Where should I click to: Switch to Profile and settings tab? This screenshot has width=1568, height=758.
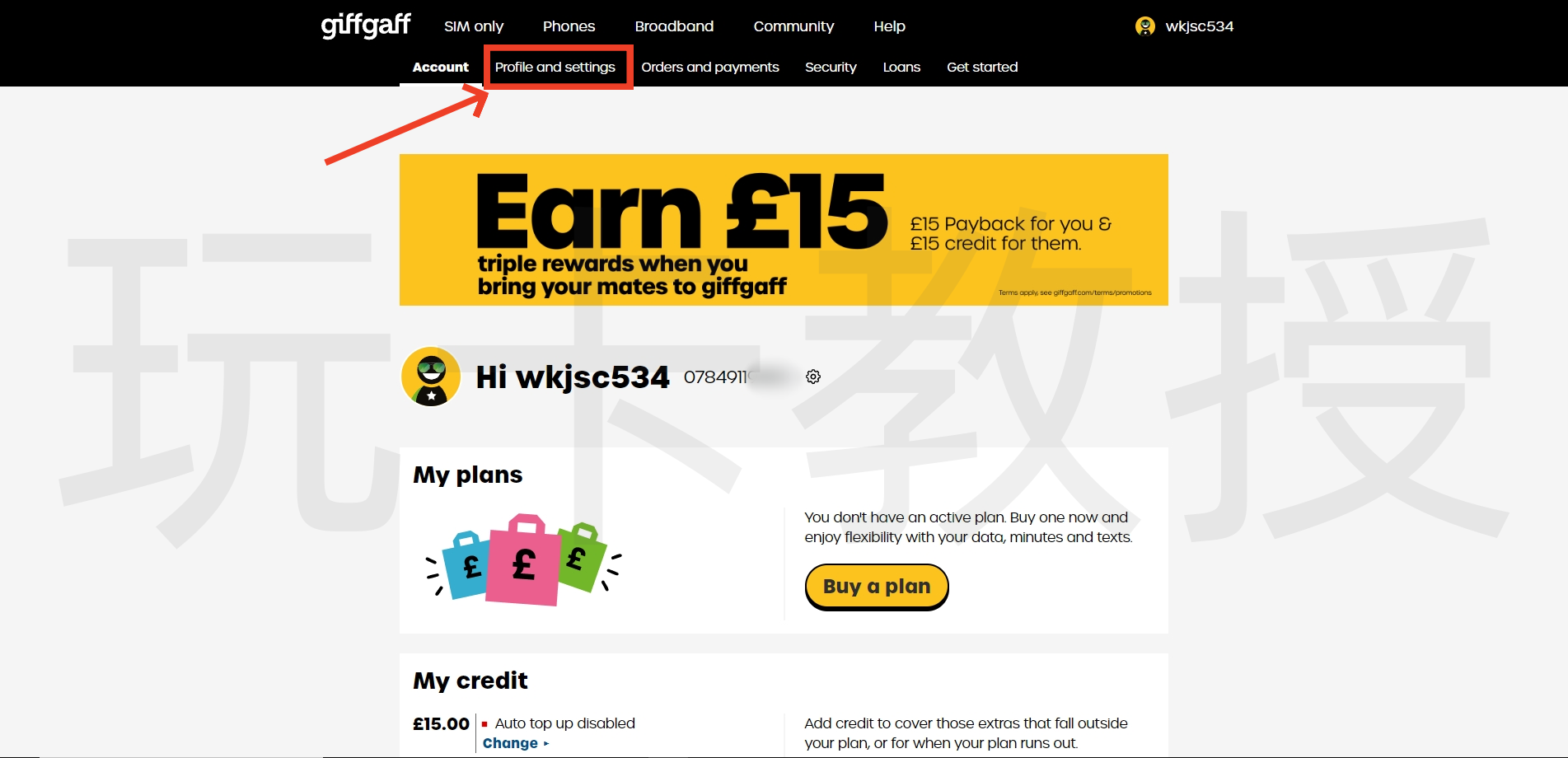555,68
